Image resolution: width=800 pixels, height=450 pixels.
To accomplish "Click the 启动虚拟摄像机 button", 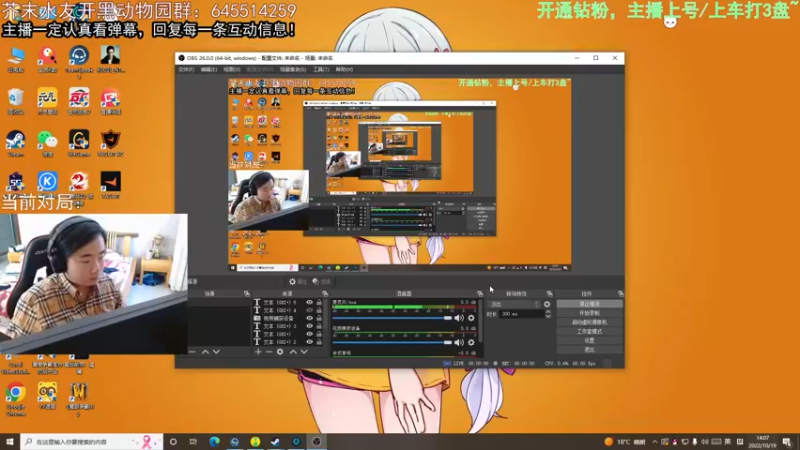I will click(x=589, y=322).
